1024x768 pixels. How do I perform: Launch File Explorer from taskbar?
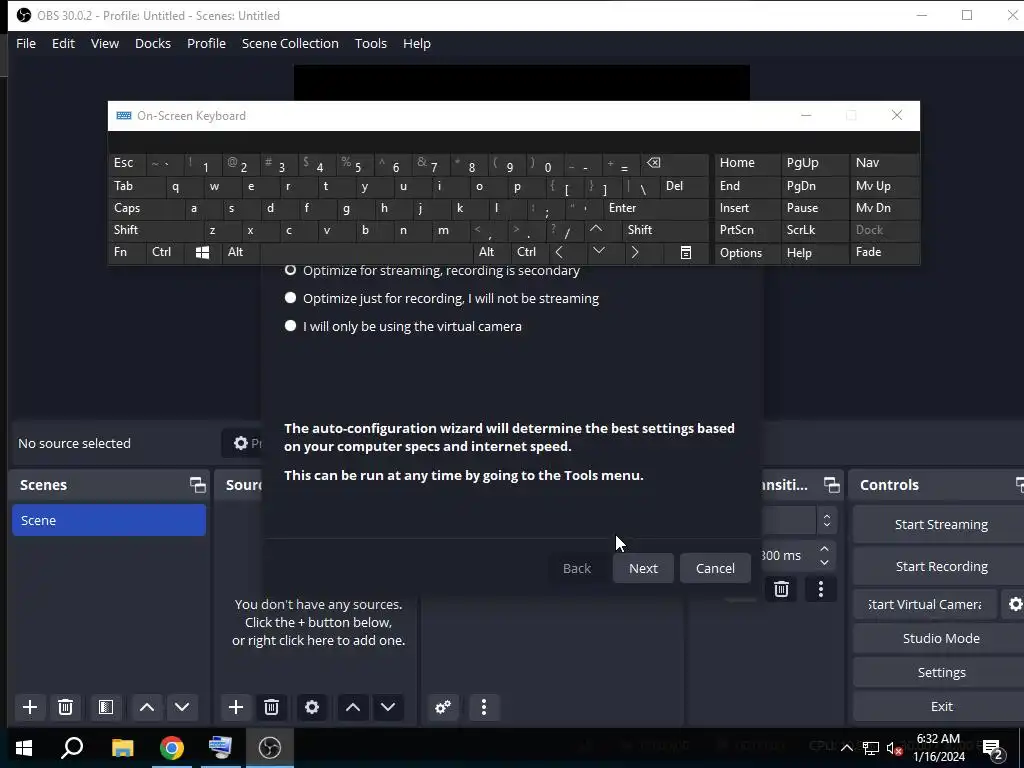click(x=122, y=748)
